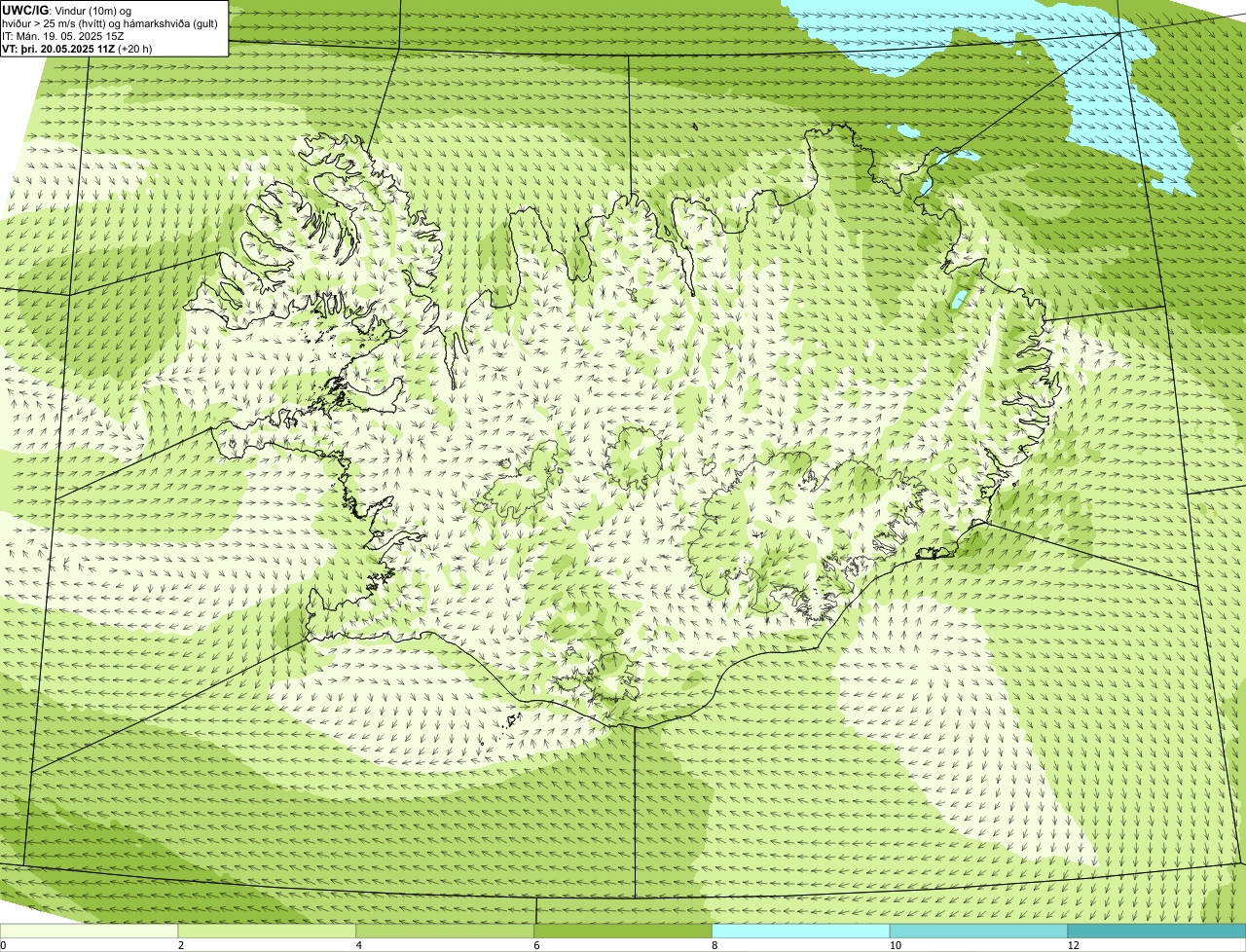This screenshot has width=1246, height=952.
Task: Select the dark green 6–8 color bar segment
Action: (x=624, y=932)
